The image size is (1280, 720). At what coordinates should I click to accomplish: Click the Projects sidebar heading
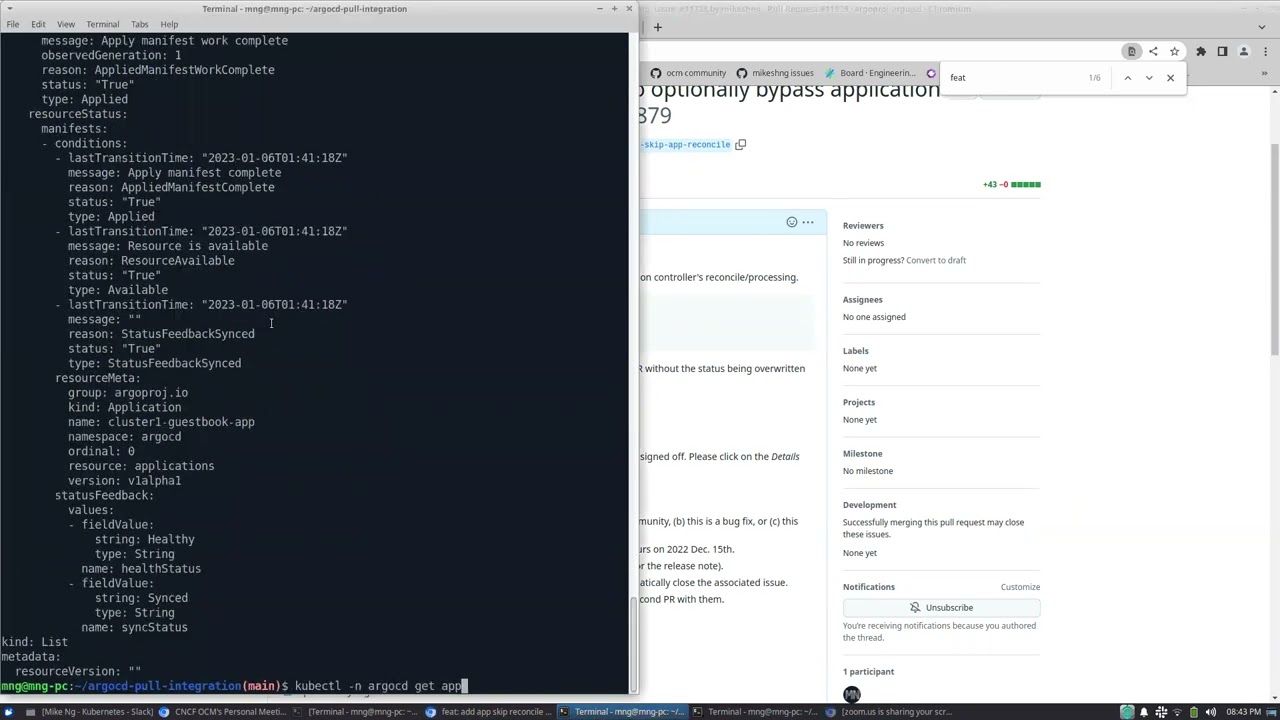click(858, 403)
